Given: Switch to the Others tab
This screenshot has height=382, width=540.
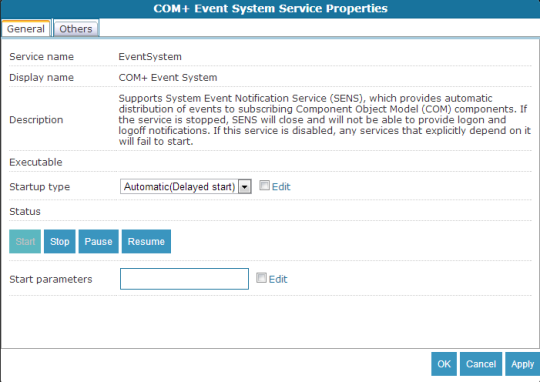Looking at the screenshot, I should pyautogui.click(x=76, y=28).
